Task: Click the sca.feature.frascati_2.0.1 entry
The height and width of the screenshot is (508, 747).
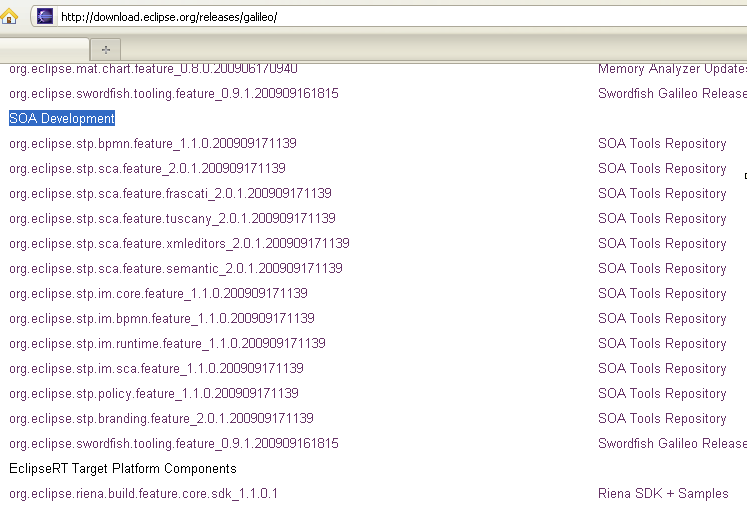Action: click(x=170, y=194)
